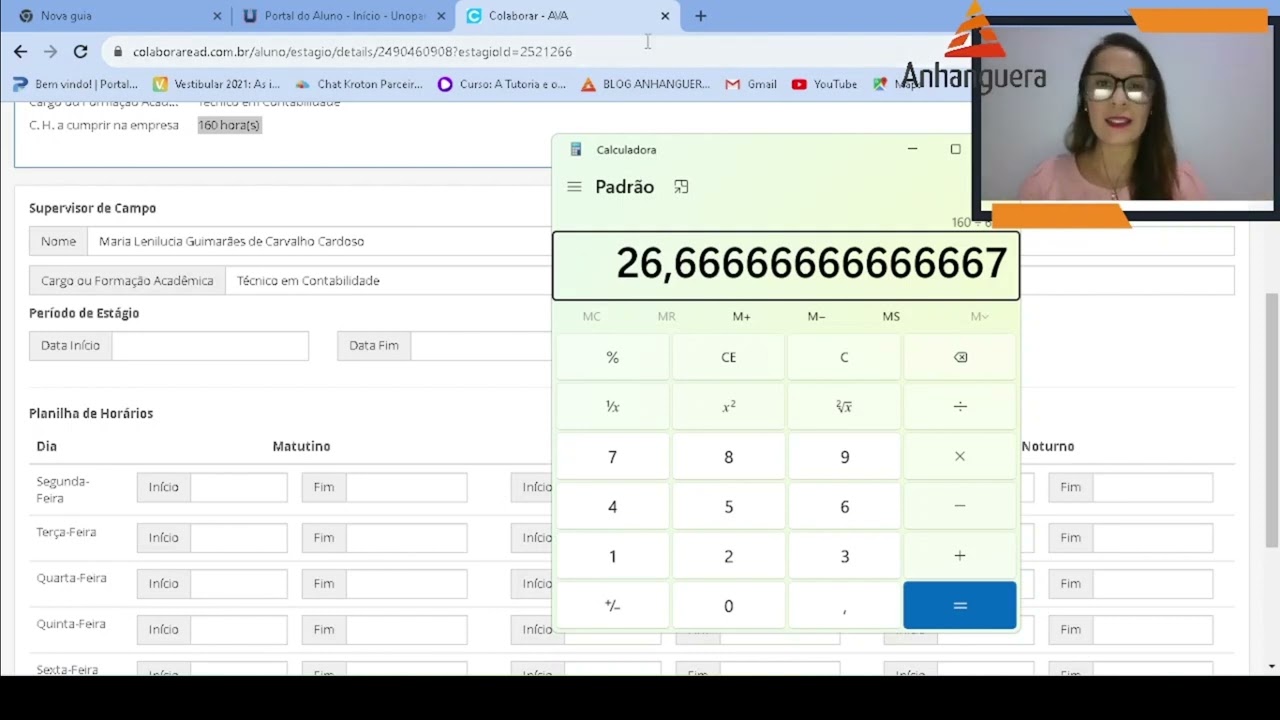Image resolution: width=1280 pixels, height=720 pixels.
Task: Close the Portal do Aluno tab
Action: (441, 16)
